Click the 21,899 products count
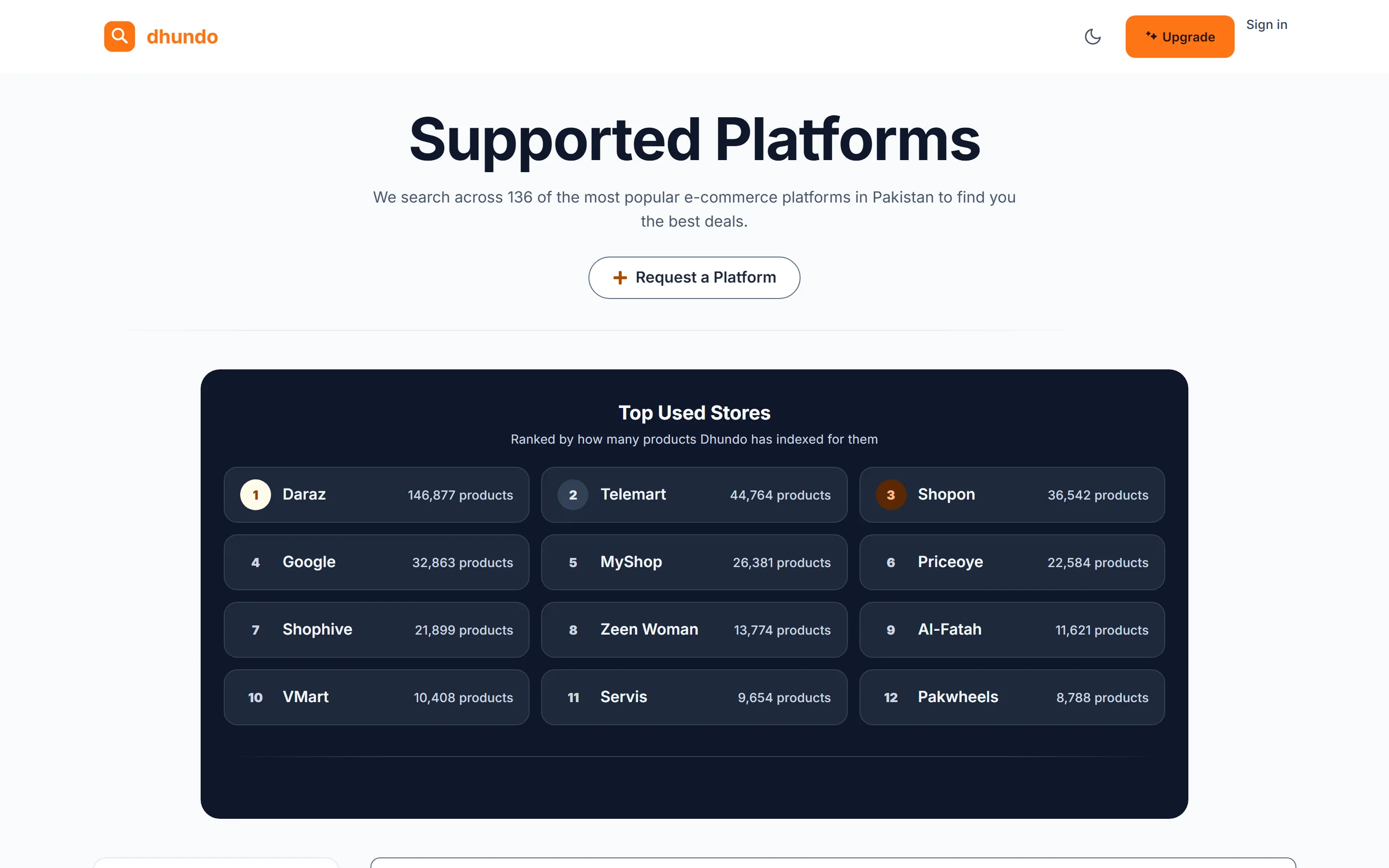1389x868 pixels. coord(464,630)
